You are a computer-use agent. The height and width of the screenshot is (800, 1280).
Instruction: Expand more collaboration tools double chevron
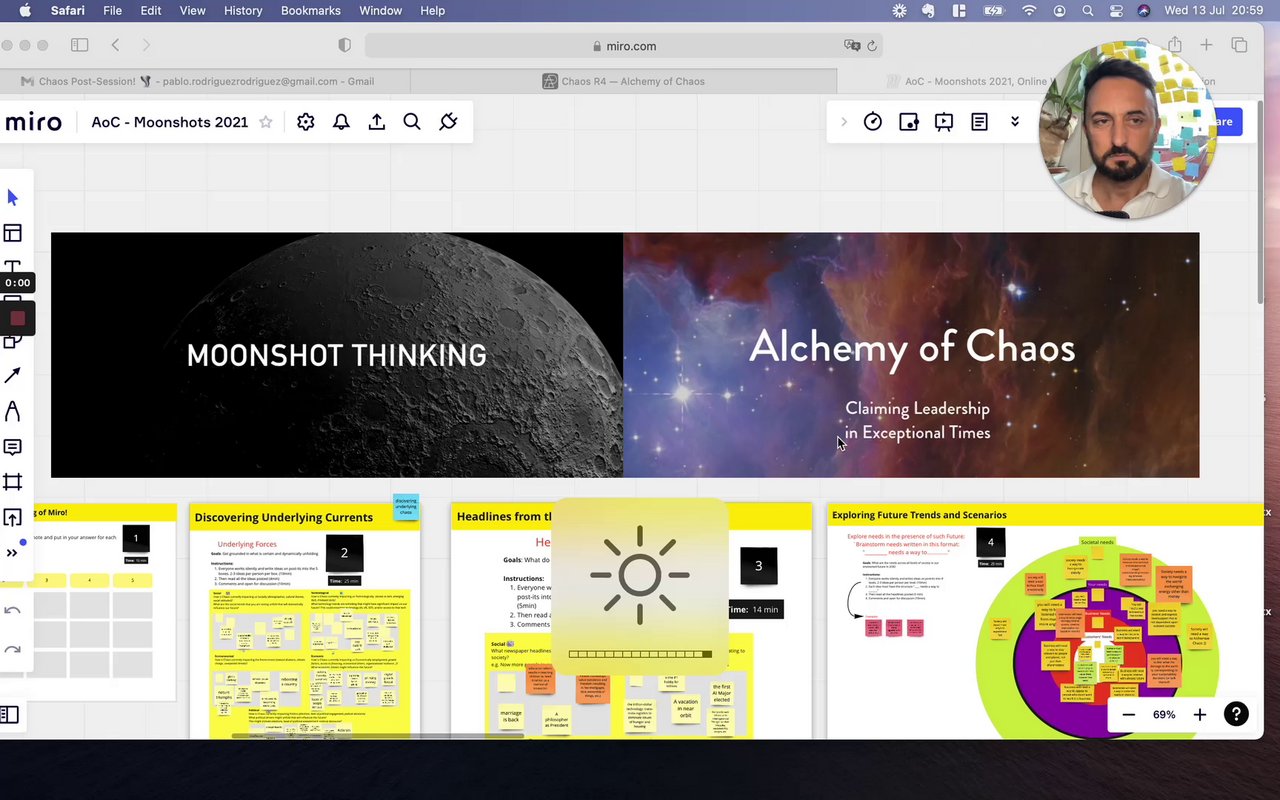pos(1015,122)
